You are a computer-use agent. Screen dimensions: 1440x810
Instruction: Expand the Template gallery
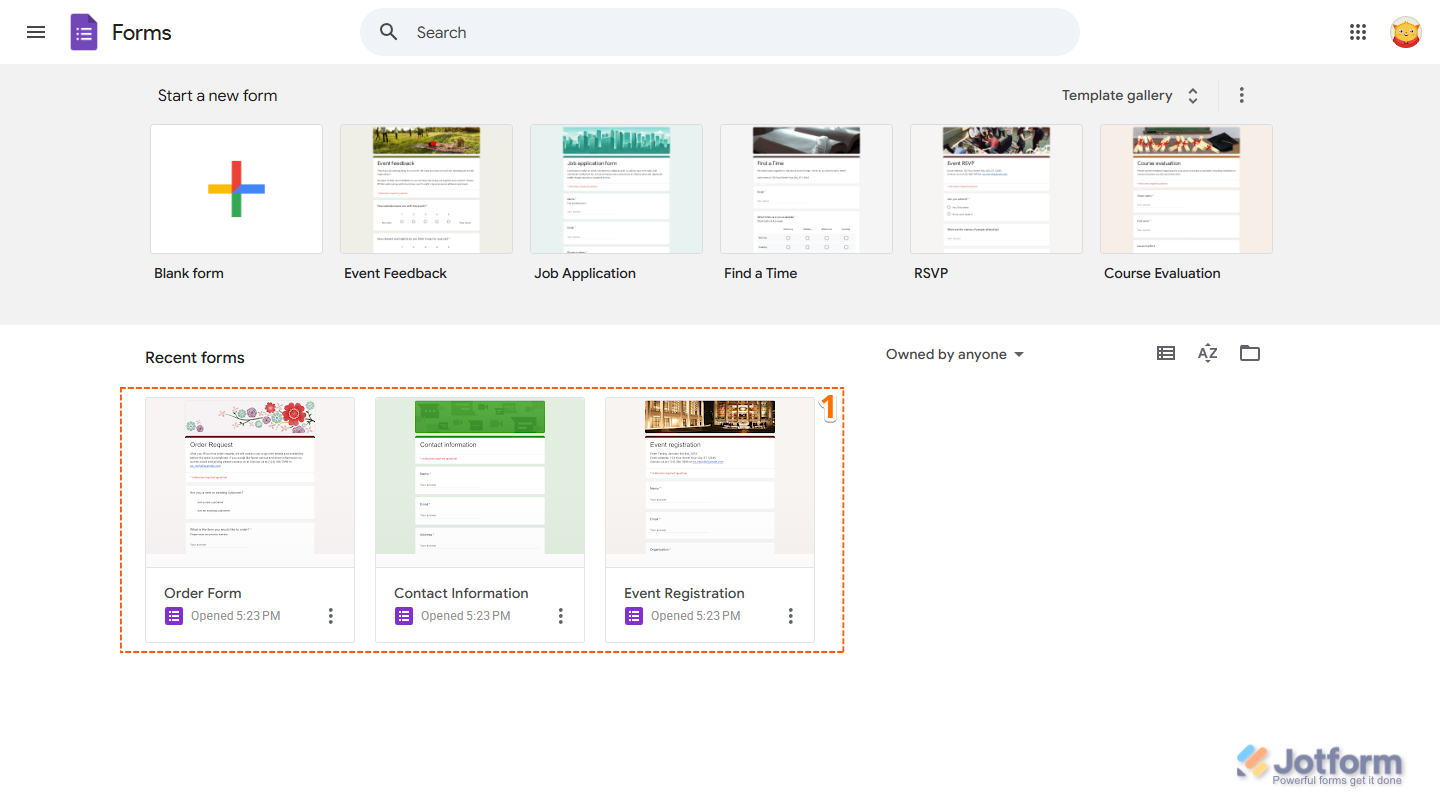pos(1192,95)
